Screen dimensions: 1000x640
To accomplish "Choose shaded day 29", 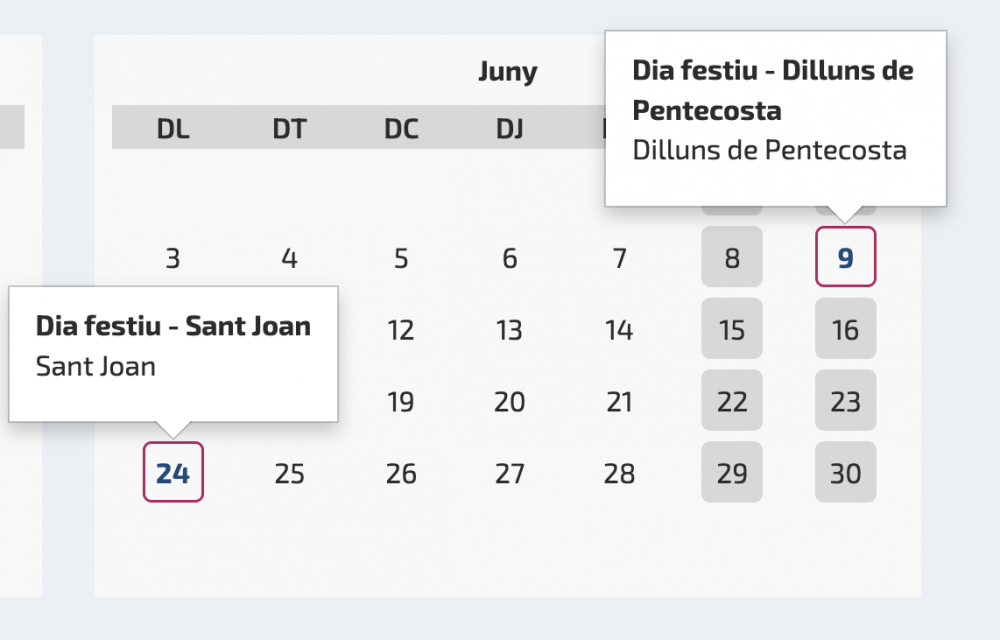I will (732, 472).
